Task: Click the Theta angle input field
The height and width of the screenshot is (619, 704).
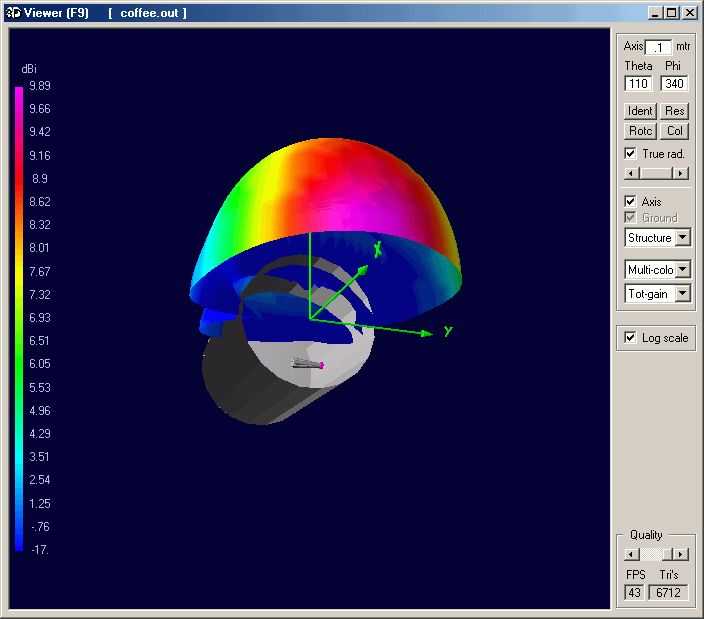Action: pyautogui.click(x=638, y=84)
